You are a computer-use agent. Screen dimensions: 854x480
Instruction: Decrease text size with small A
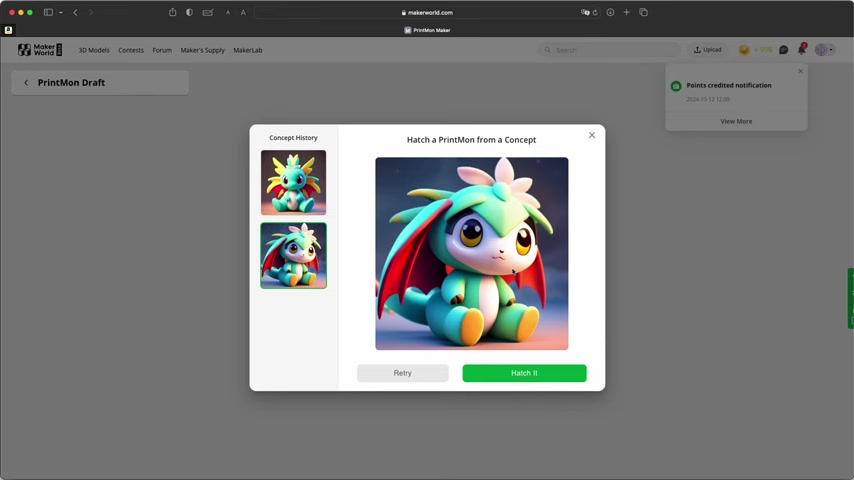coord(228,13)
